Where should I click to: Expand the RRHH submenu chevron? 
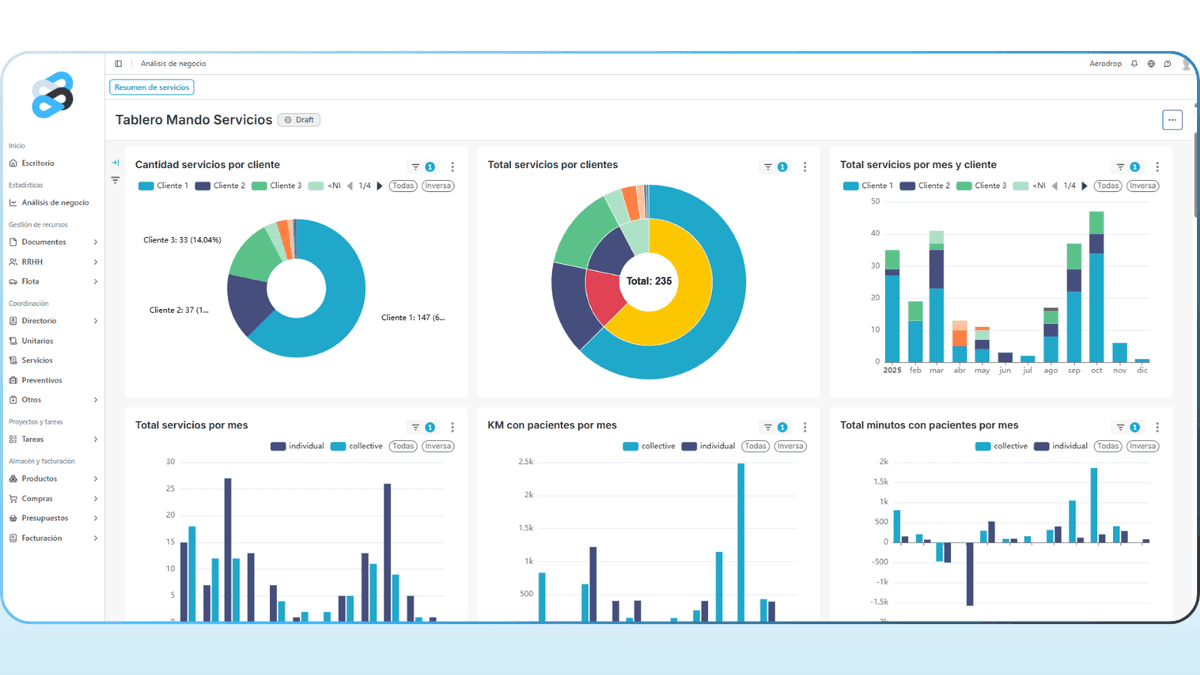pos(96,262)
